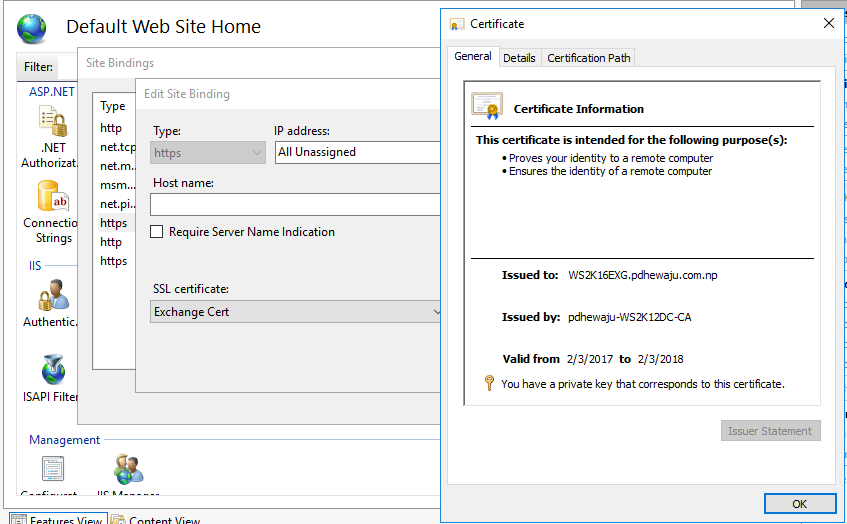Select the first http binding row
Viewport: 847px width, 524px height.
[x=116, y=128]
